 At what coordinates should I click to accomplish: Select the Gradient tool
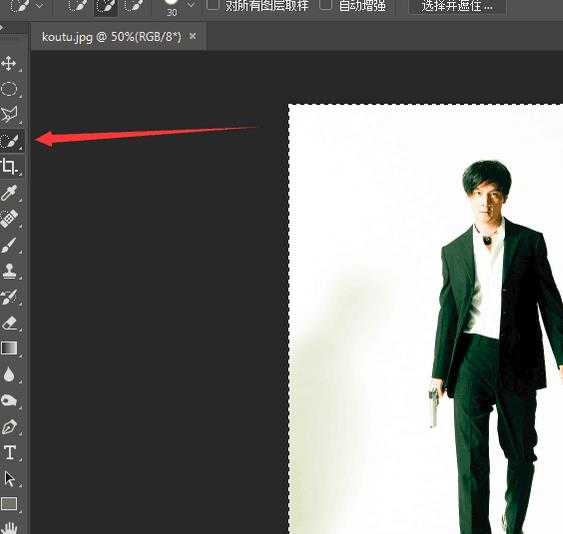click(9, 348)
